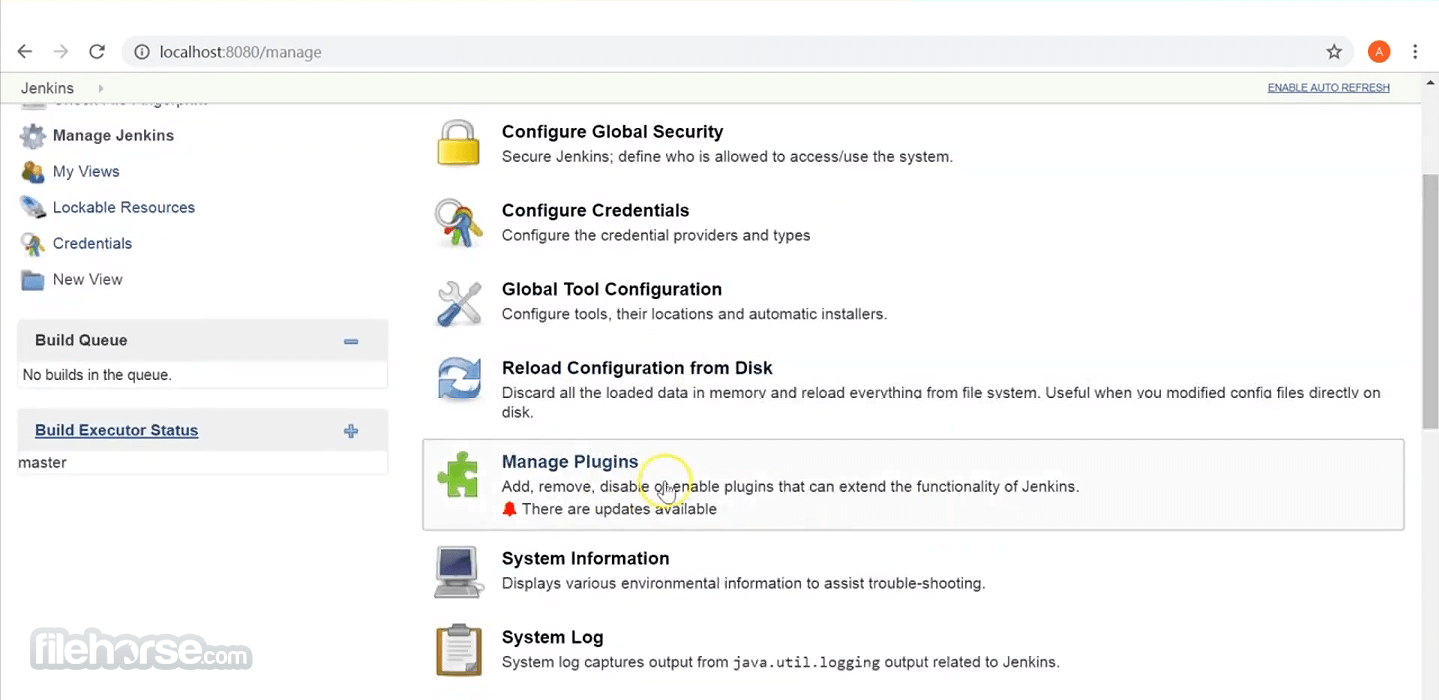Open My Views in sidebar
This screenshot has width=1439, height=700.
click(86, 172)
